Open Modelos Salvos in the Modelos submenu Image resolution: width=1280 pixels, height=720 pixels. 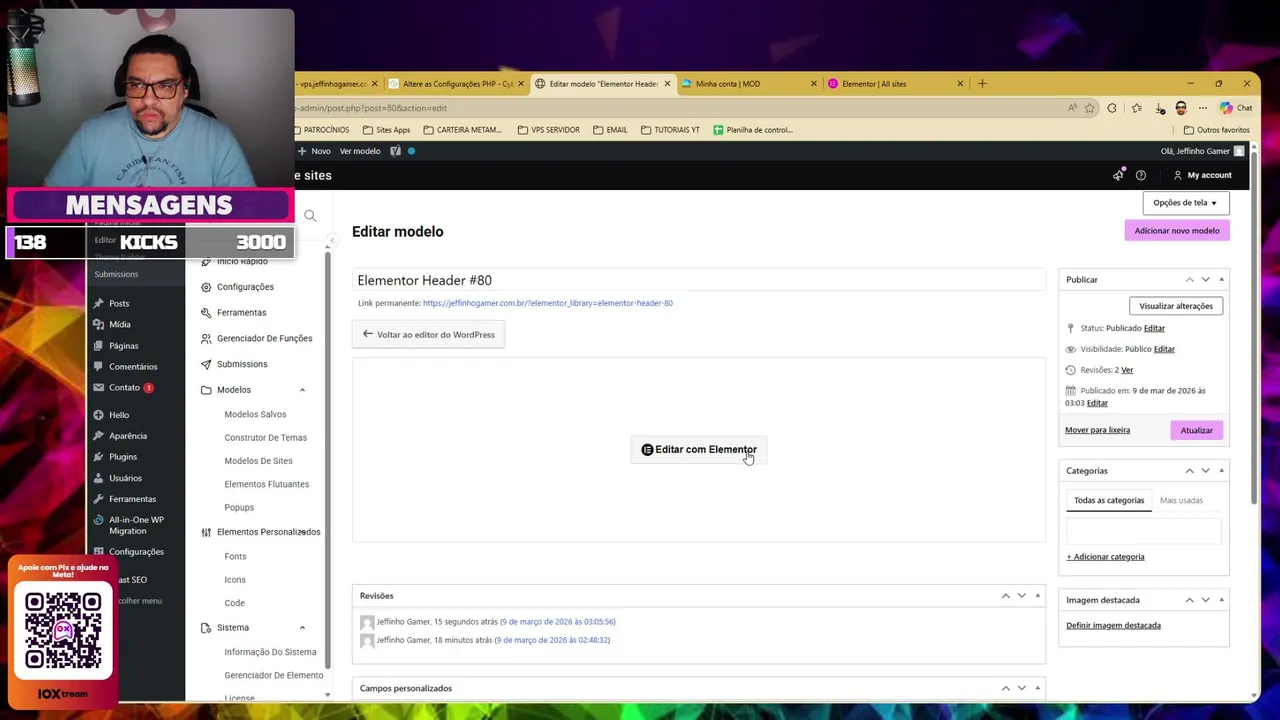(255, 414)
